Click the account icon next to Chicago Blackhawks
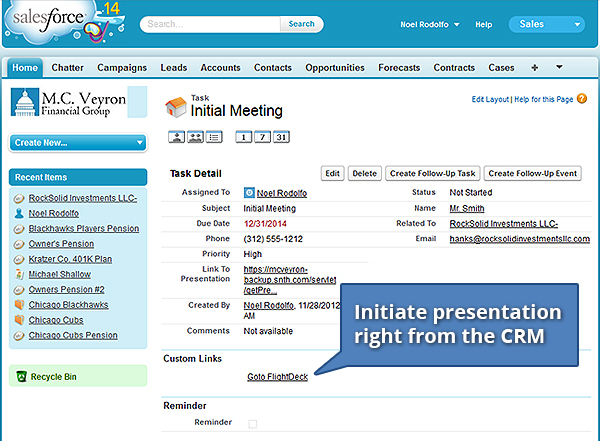Screen dimensions: 600x441 coord(19,305)
